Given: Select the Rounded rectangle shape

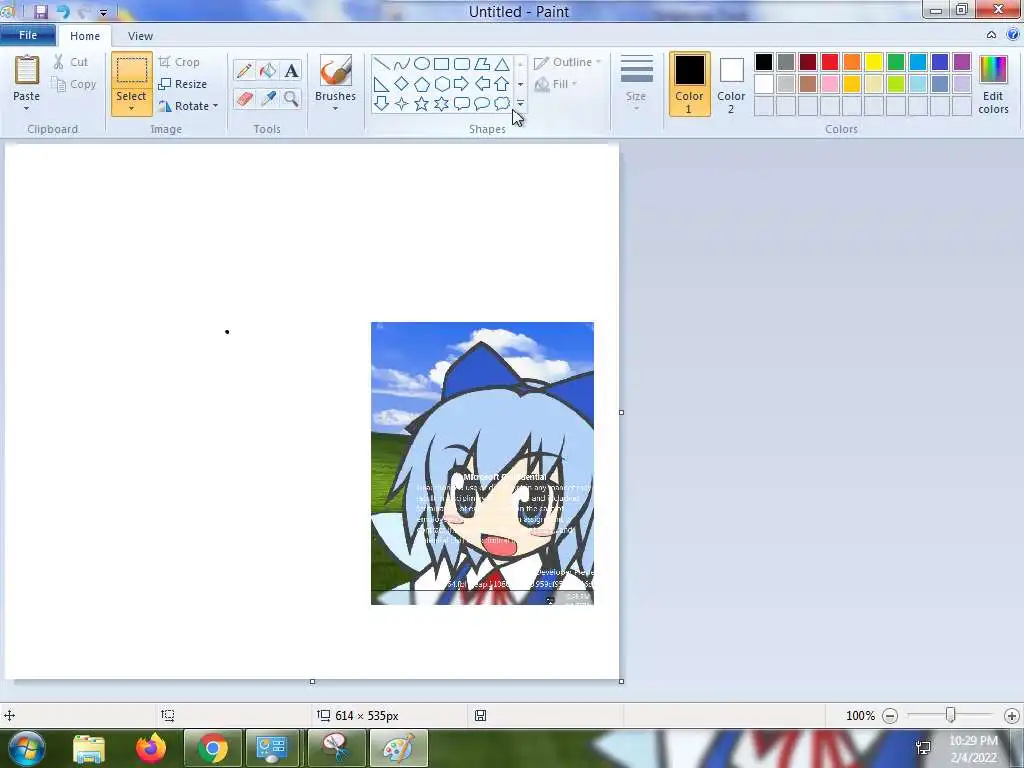Looking at the screenshot, I should [x=462, y=64].
